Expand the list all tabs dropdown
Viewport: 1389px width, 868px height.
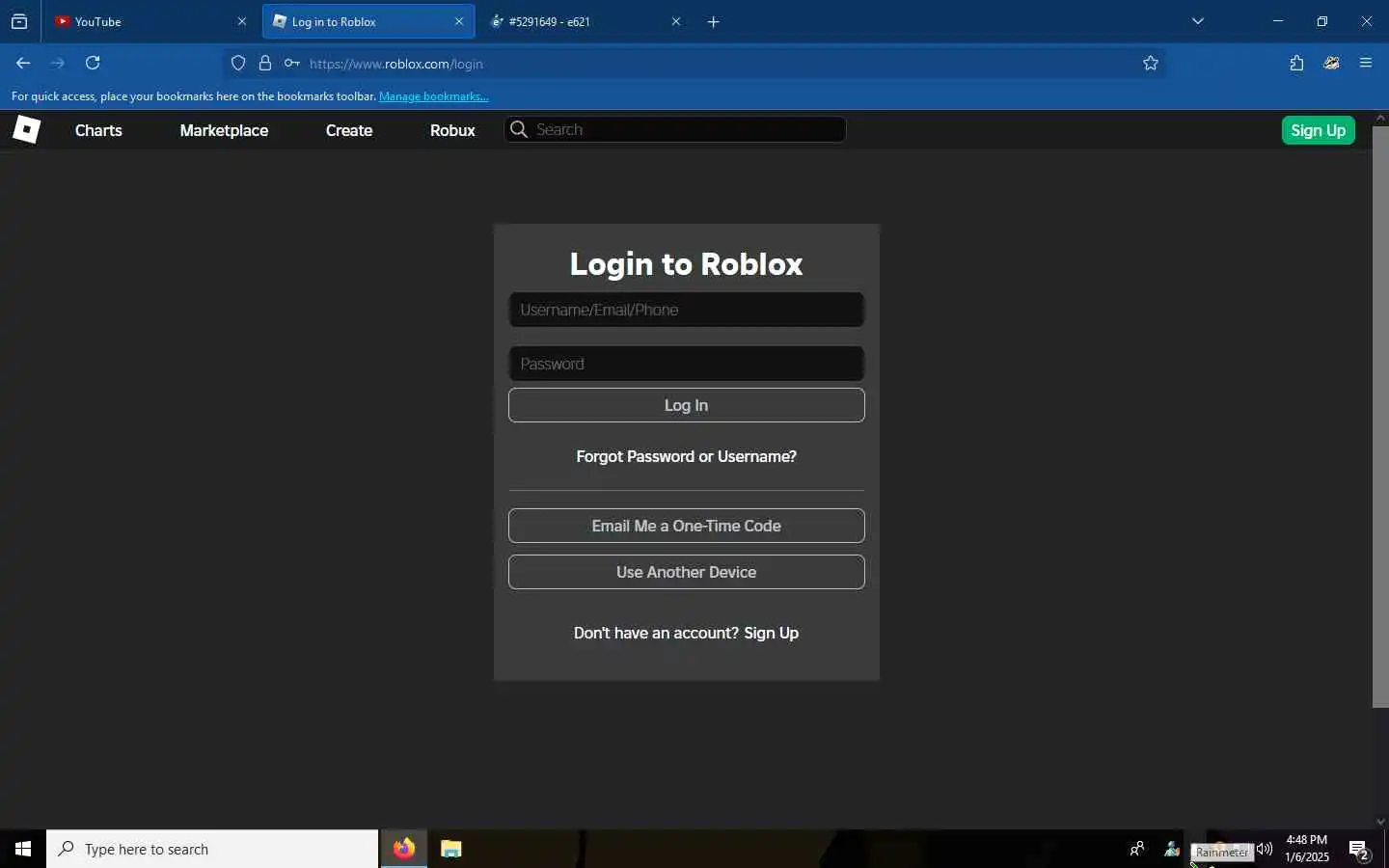tap(1198, 21)
